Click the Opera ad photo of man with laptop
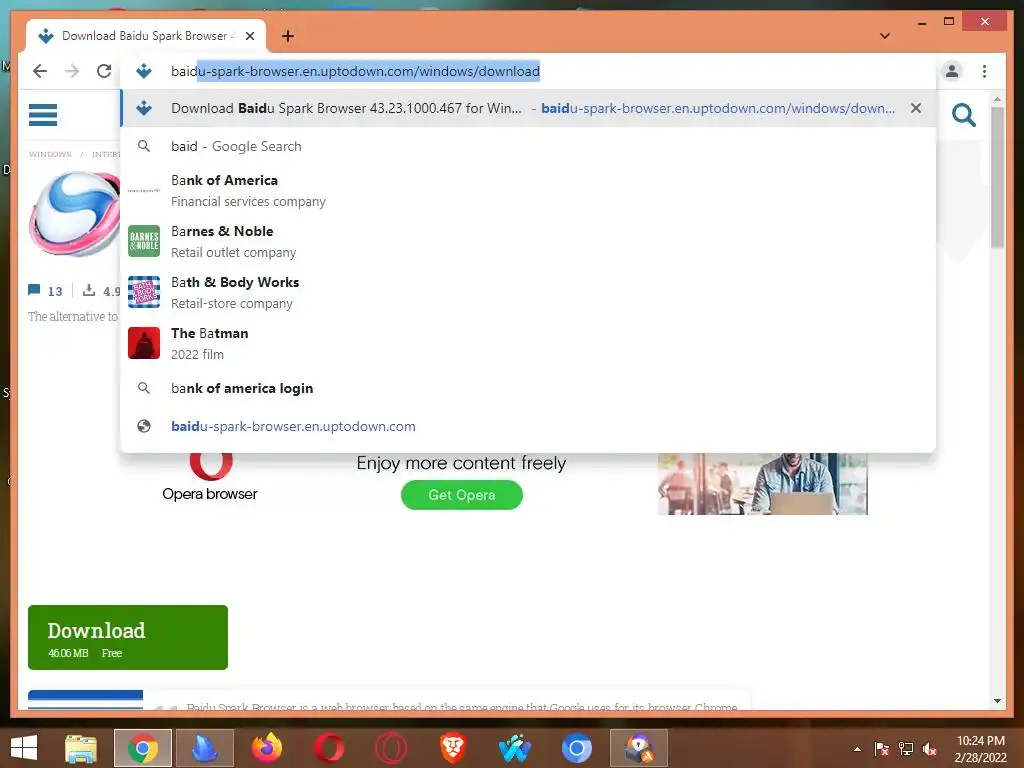The image size is (1024, 768). (x=762, y=484)
